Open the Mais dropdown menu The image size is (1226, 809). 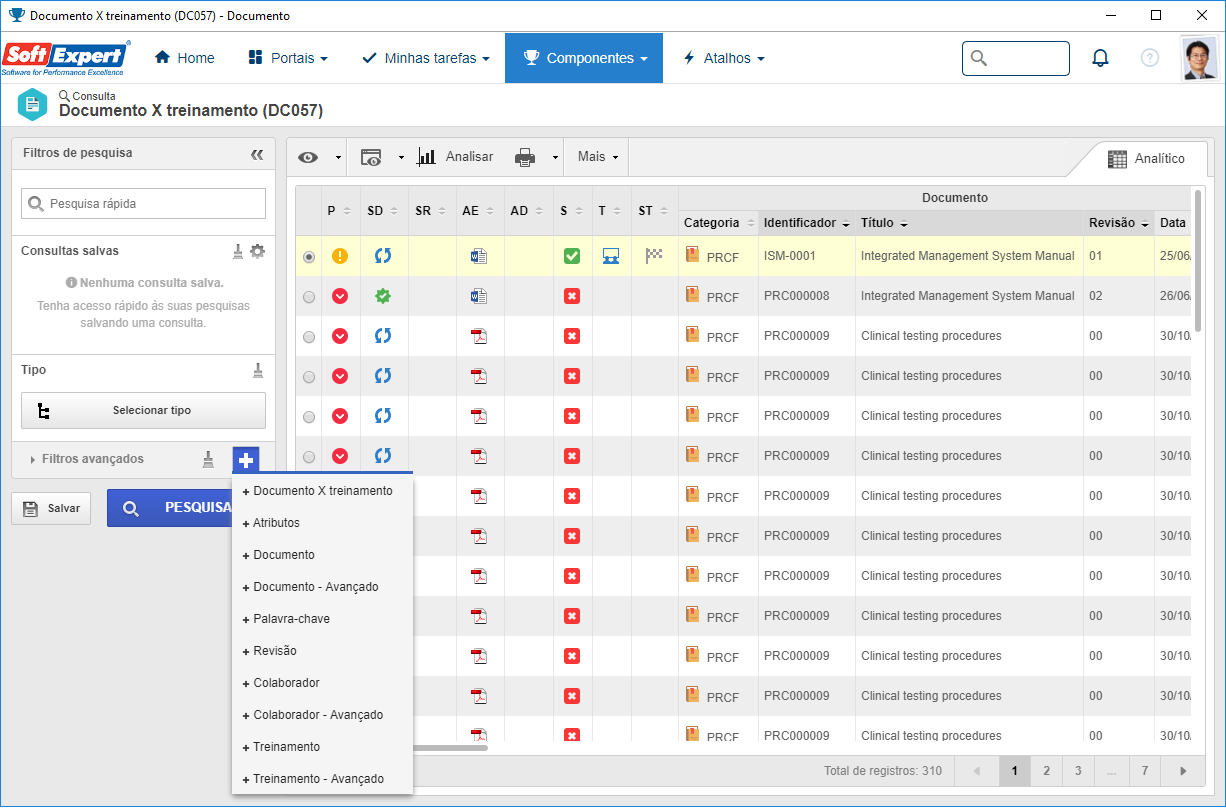click(x=598, y=157)
